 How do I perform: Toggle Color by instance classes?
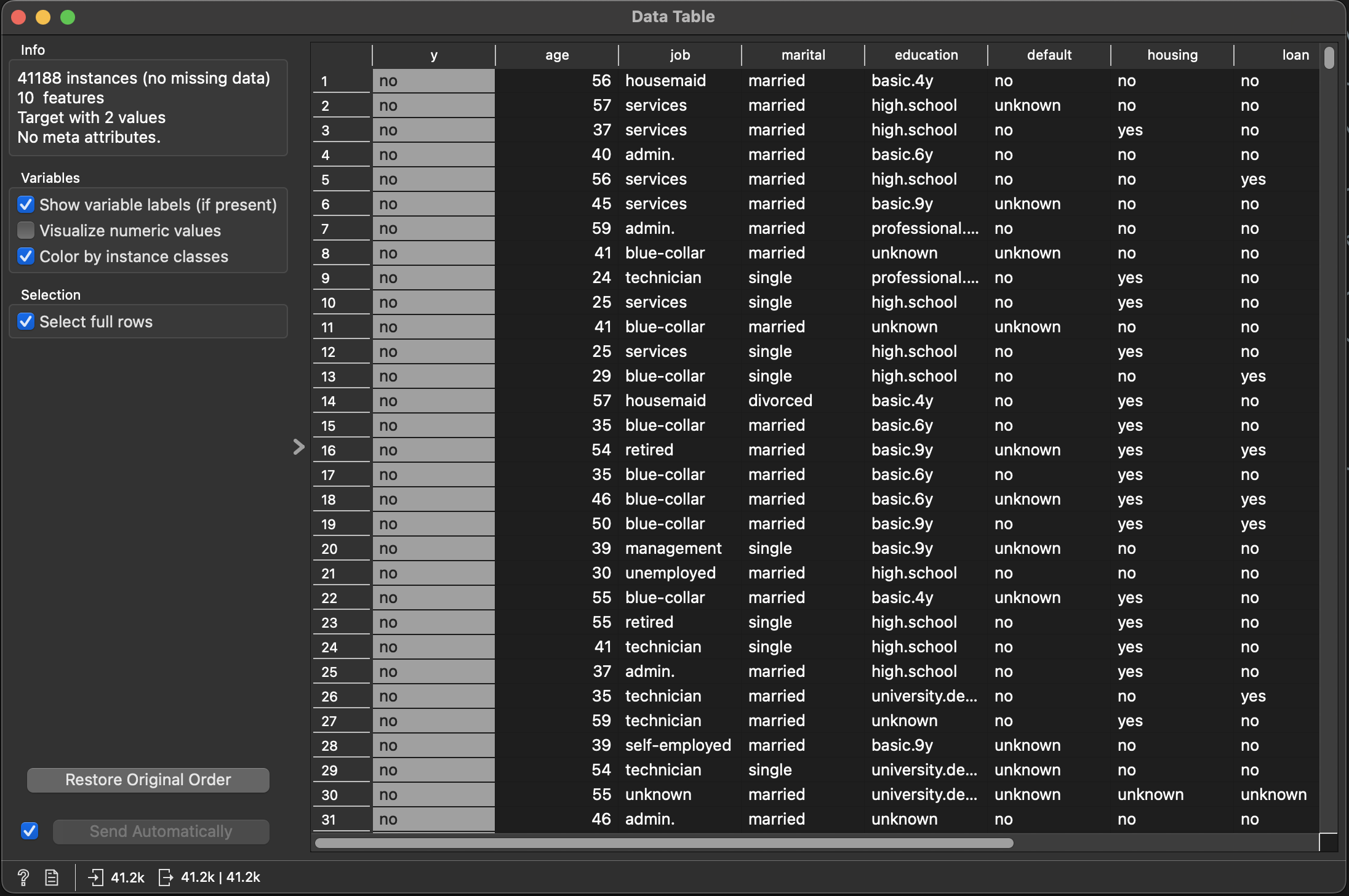[x=26, y=256]
